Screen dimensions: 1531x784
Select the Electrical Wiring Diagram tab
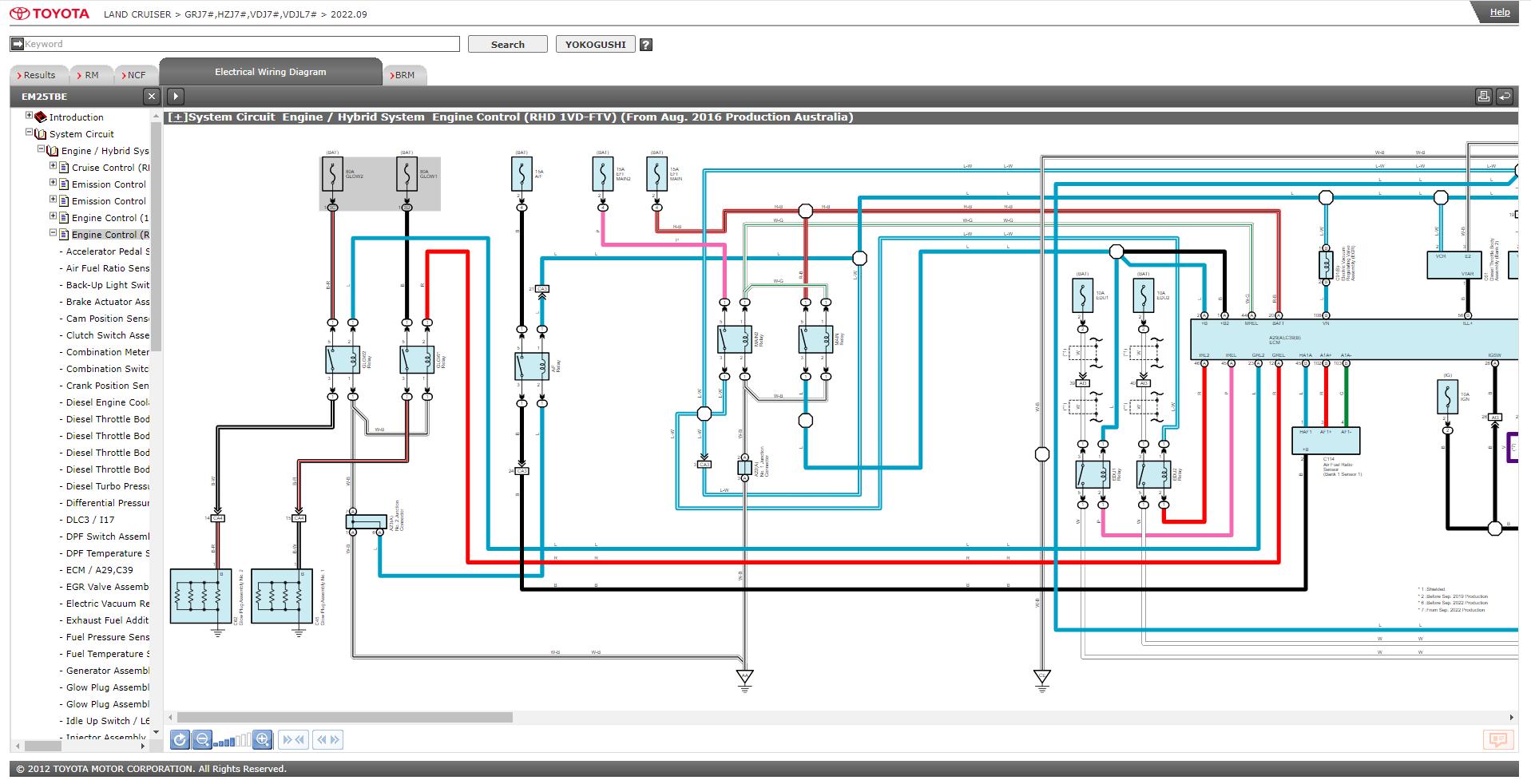271,72
